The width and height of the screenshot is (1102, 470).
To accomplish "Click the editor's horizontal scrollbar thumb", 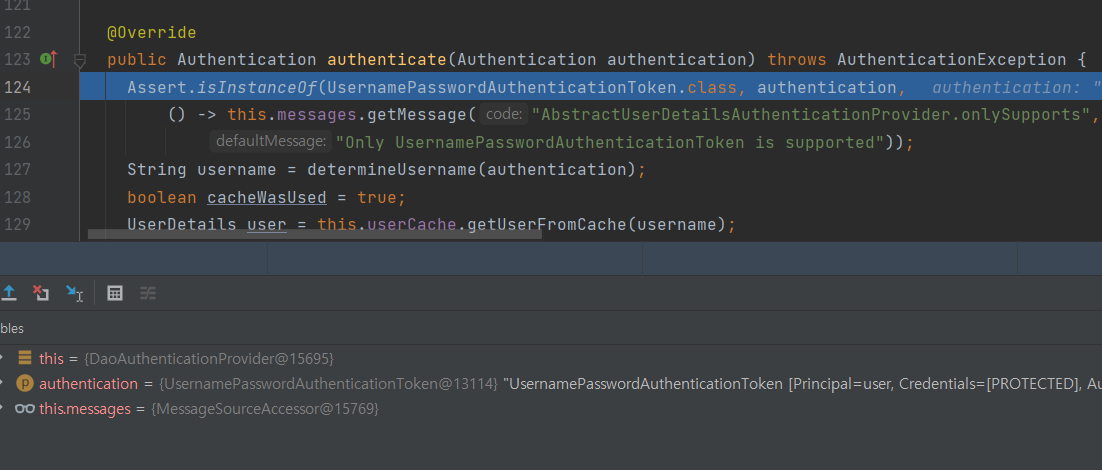I will pyautogui.click(x=315, y=233).
